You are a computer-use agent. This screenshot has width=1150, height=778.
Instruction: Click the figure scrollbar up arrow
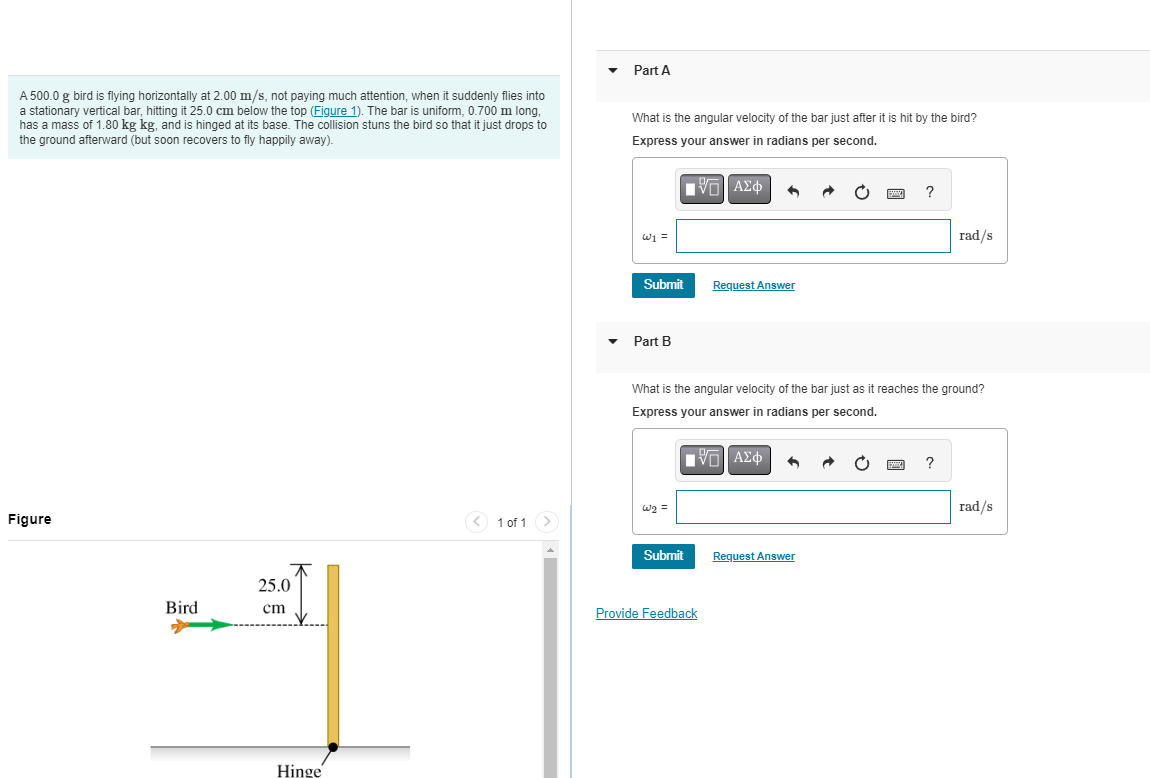point(550,550)
